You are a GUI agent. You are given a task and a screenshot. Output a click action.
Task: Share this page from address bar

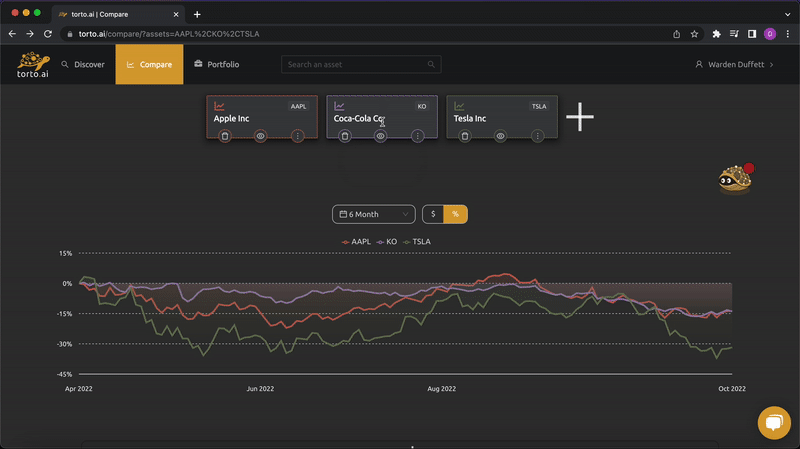[x=677, y=34]
